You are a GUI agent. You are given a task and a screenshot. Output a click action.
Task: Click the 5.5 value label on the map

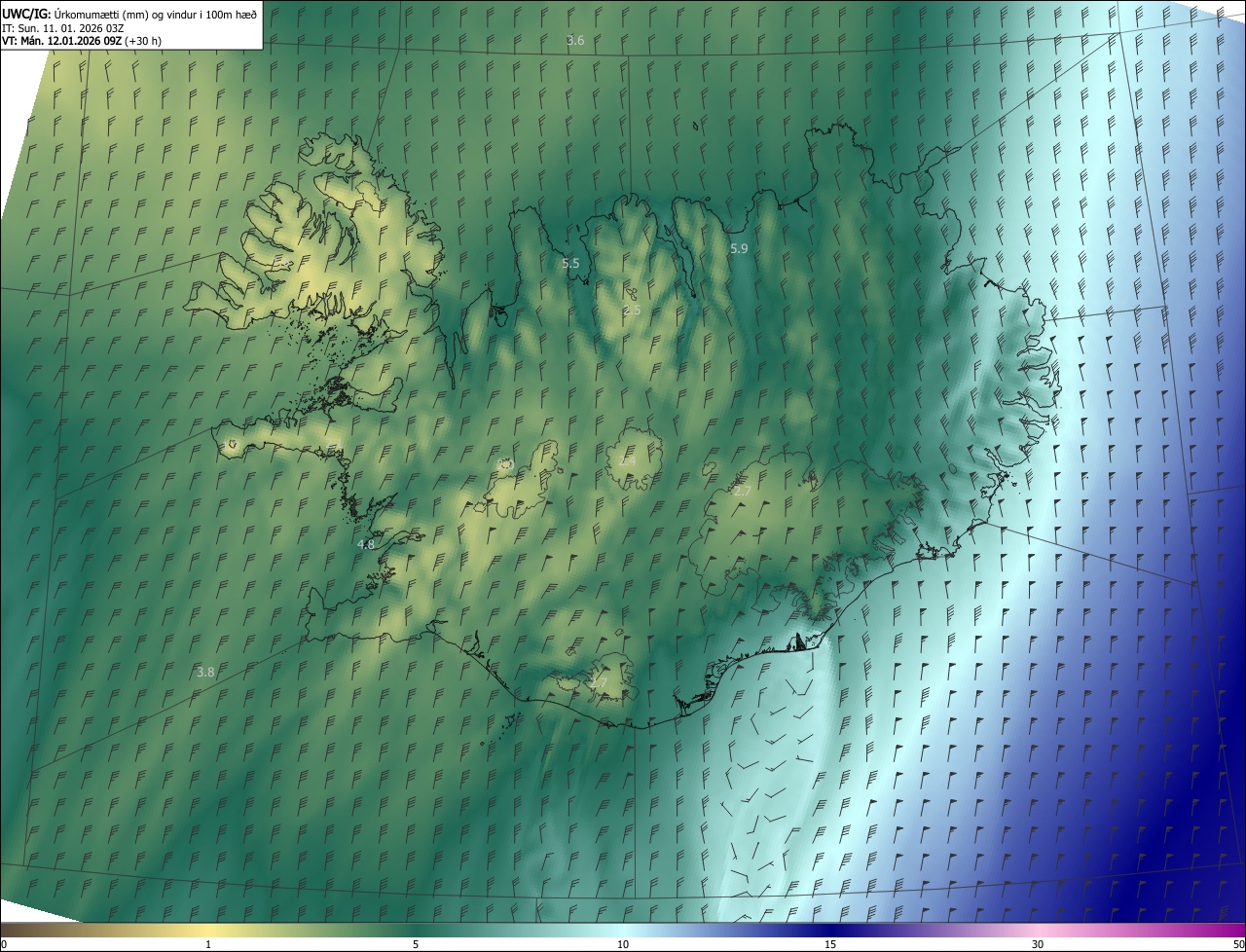570,264
